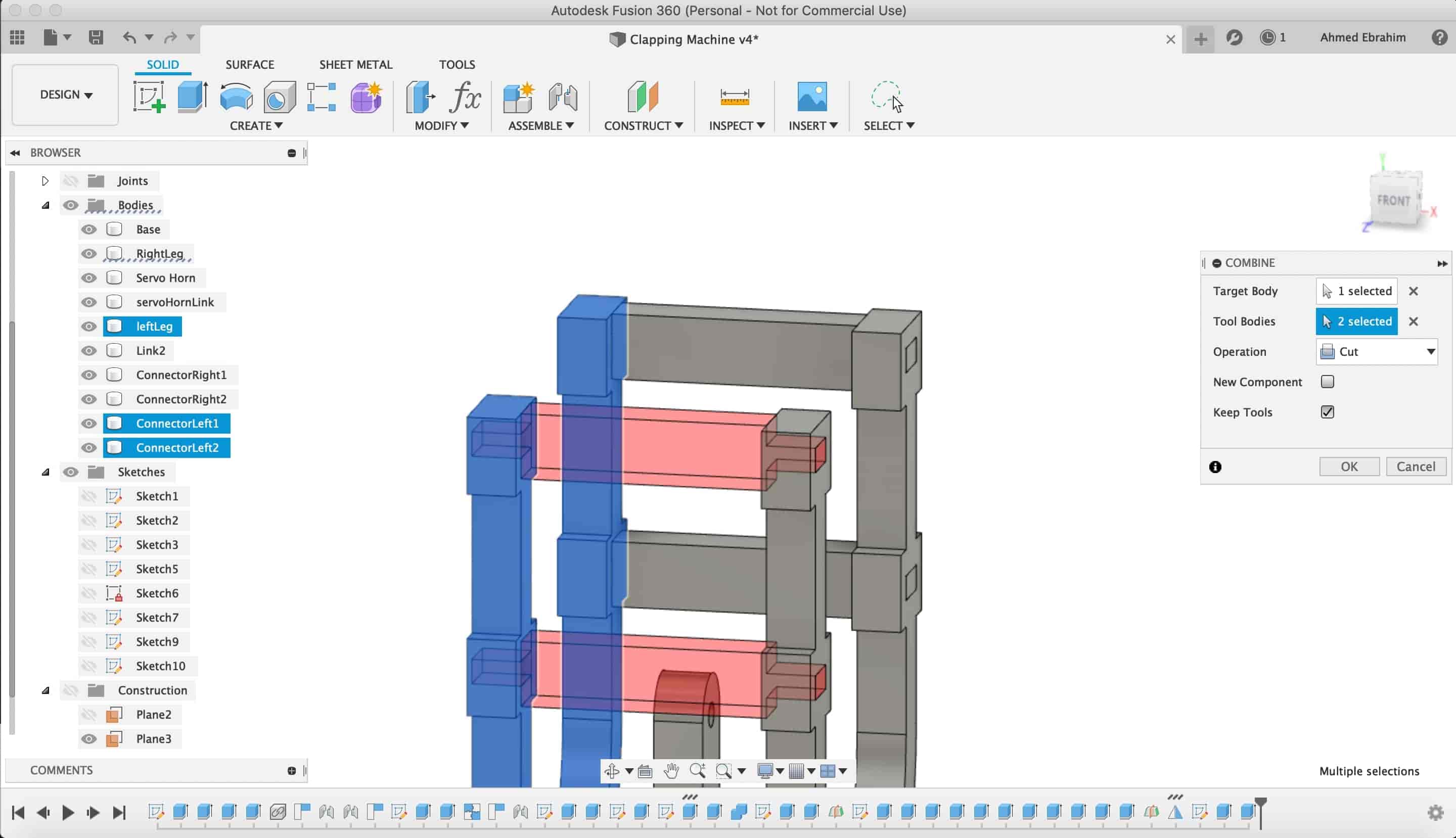This screenshot has width=1456, height=838.
Task: Select the Measure tool
Action: coord(735,97)
